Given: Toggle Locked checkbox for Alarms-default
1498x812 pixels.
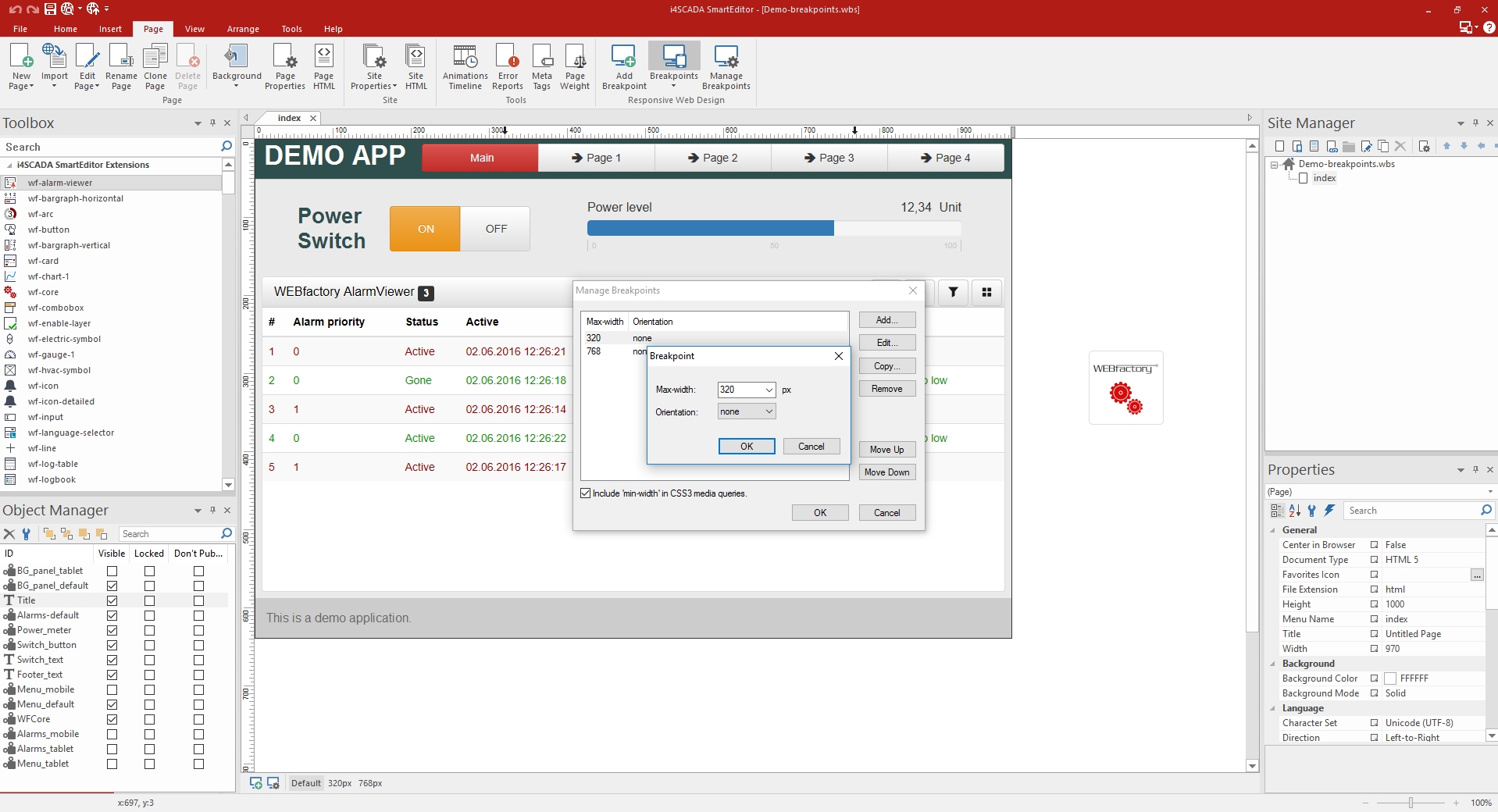Looking at the screenshot, I should pyautogui.click(x=149, y=615).
